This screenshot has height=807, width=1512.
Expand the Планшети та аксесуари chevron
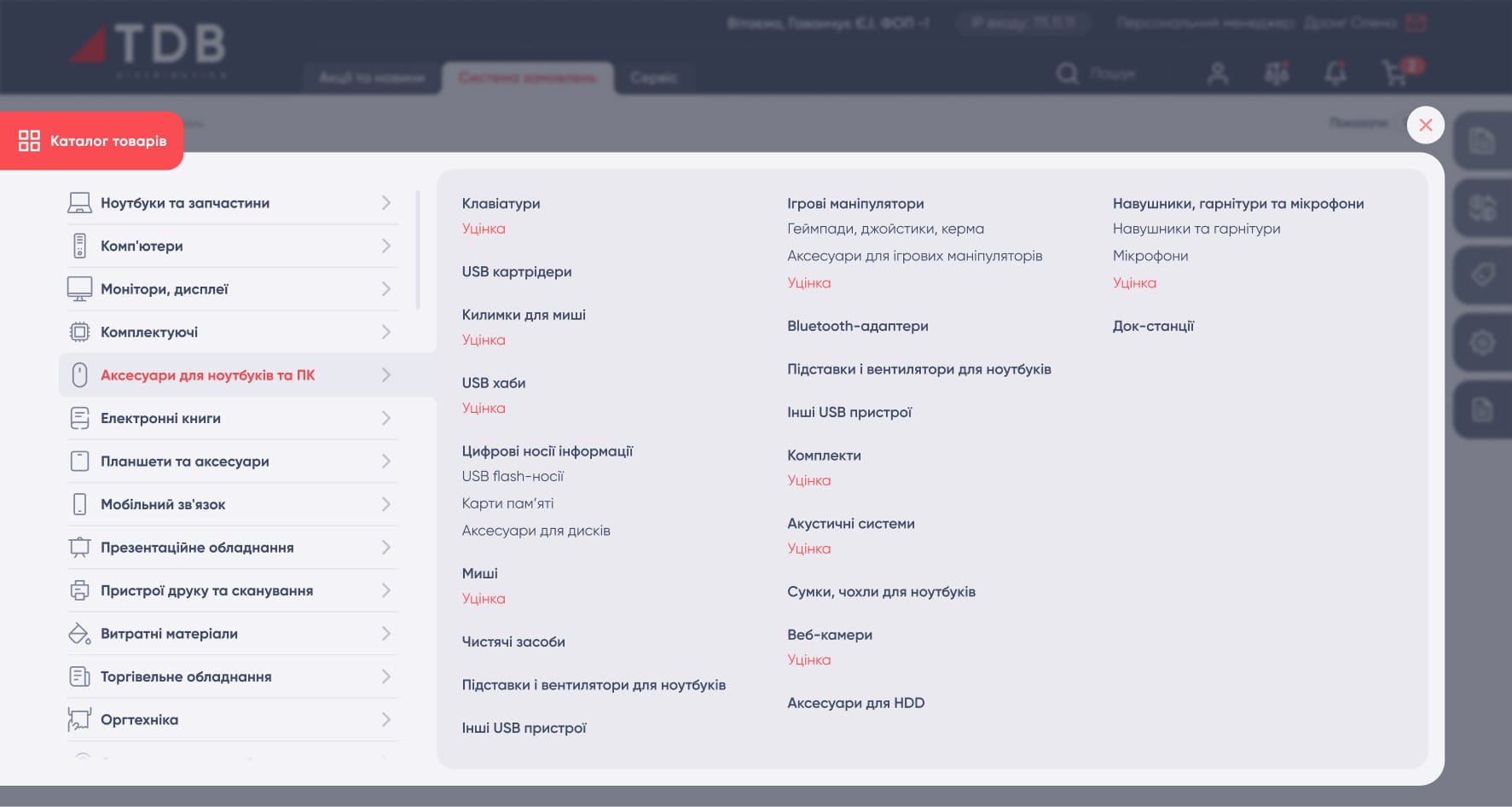386,462
